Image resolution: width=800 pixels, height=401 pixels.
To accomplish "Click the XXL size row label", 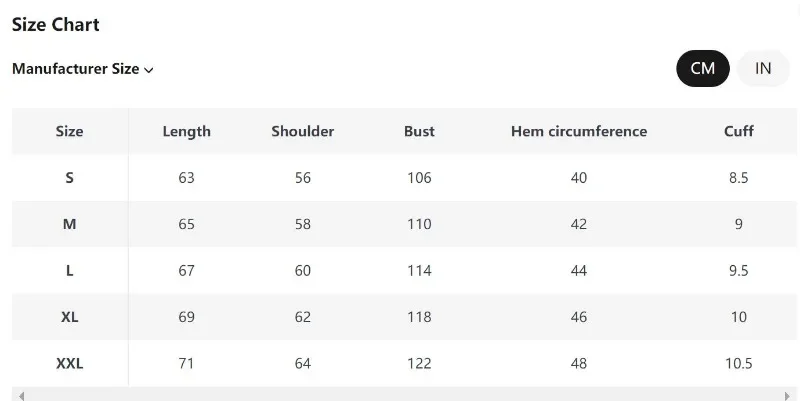I will point(70,363).
